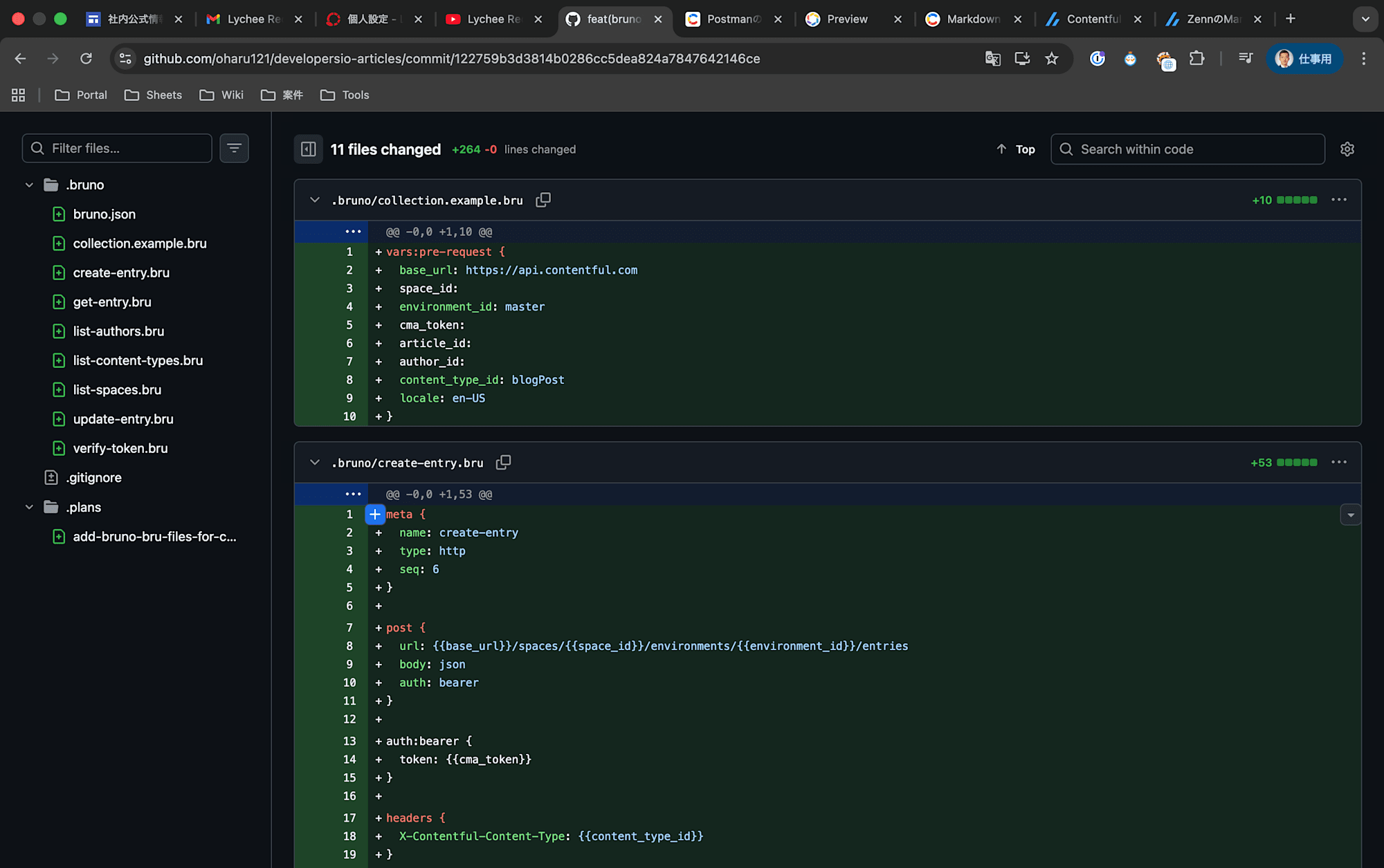Collapse the create-entry.bru diff section
Screen dimensions: 1384x868
click(x=315, y=462)
